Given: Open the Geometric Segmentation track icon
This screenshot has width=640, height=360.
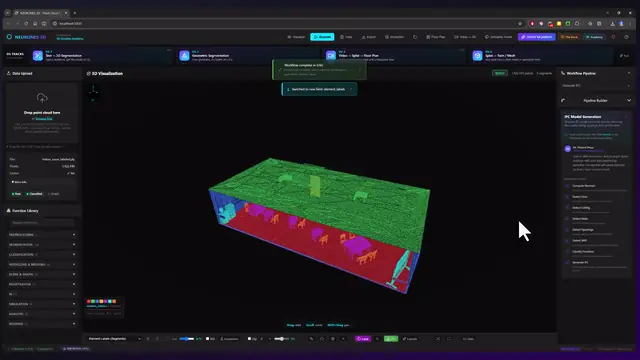Looking at the screenshot, I should click(184, 56).
